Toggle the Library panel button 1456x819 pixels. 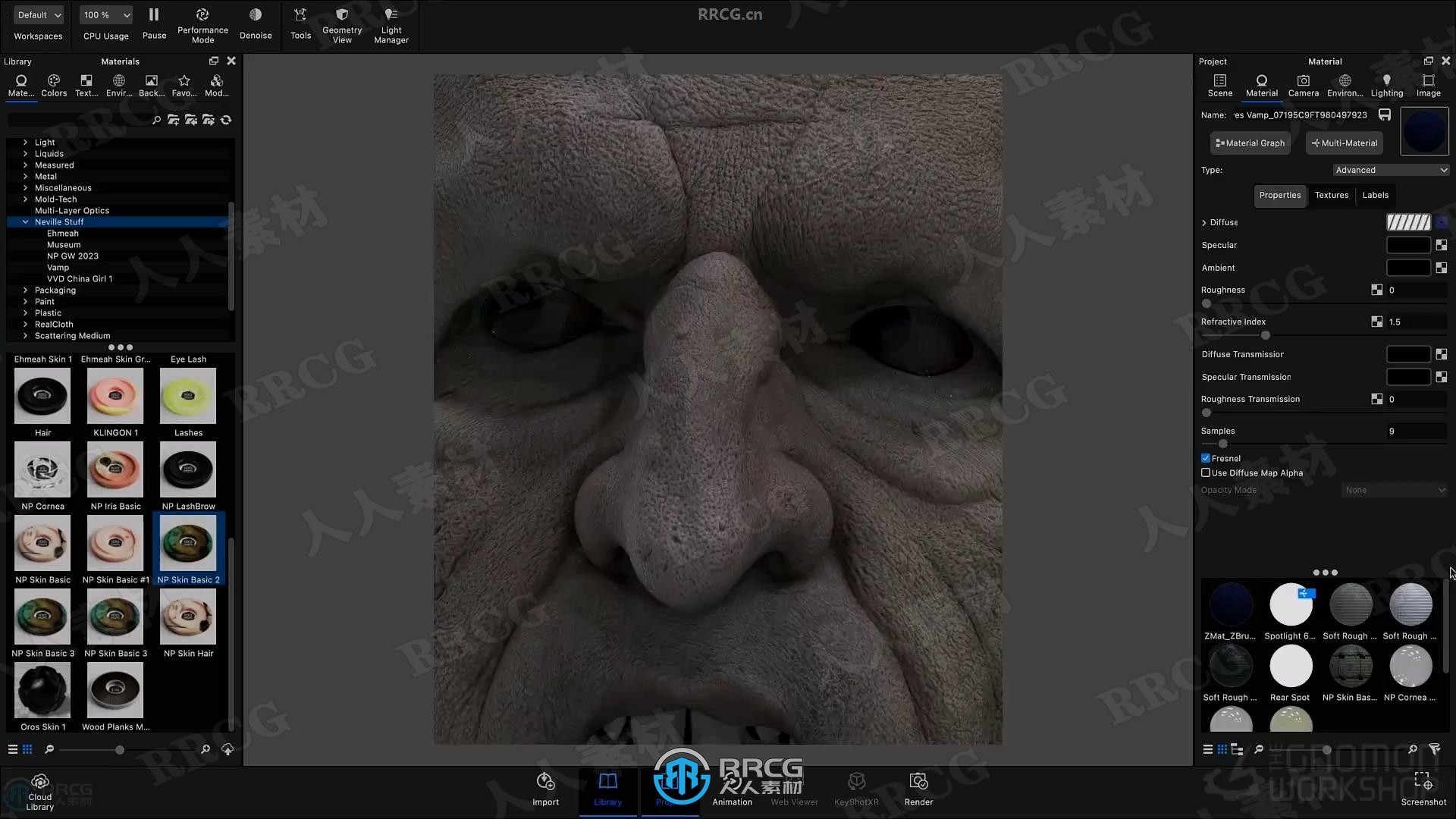tap(607, 790)
